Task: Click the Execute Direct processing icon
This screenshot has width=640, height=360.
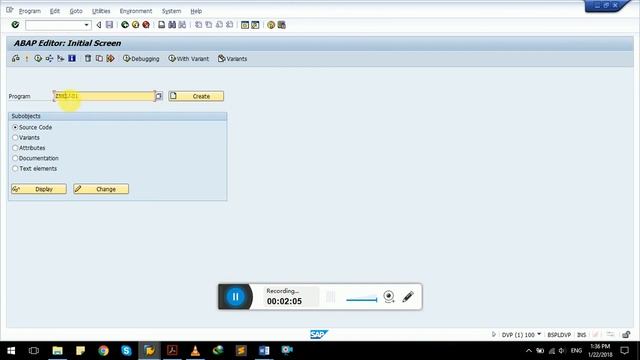Action: coord(38,58)
